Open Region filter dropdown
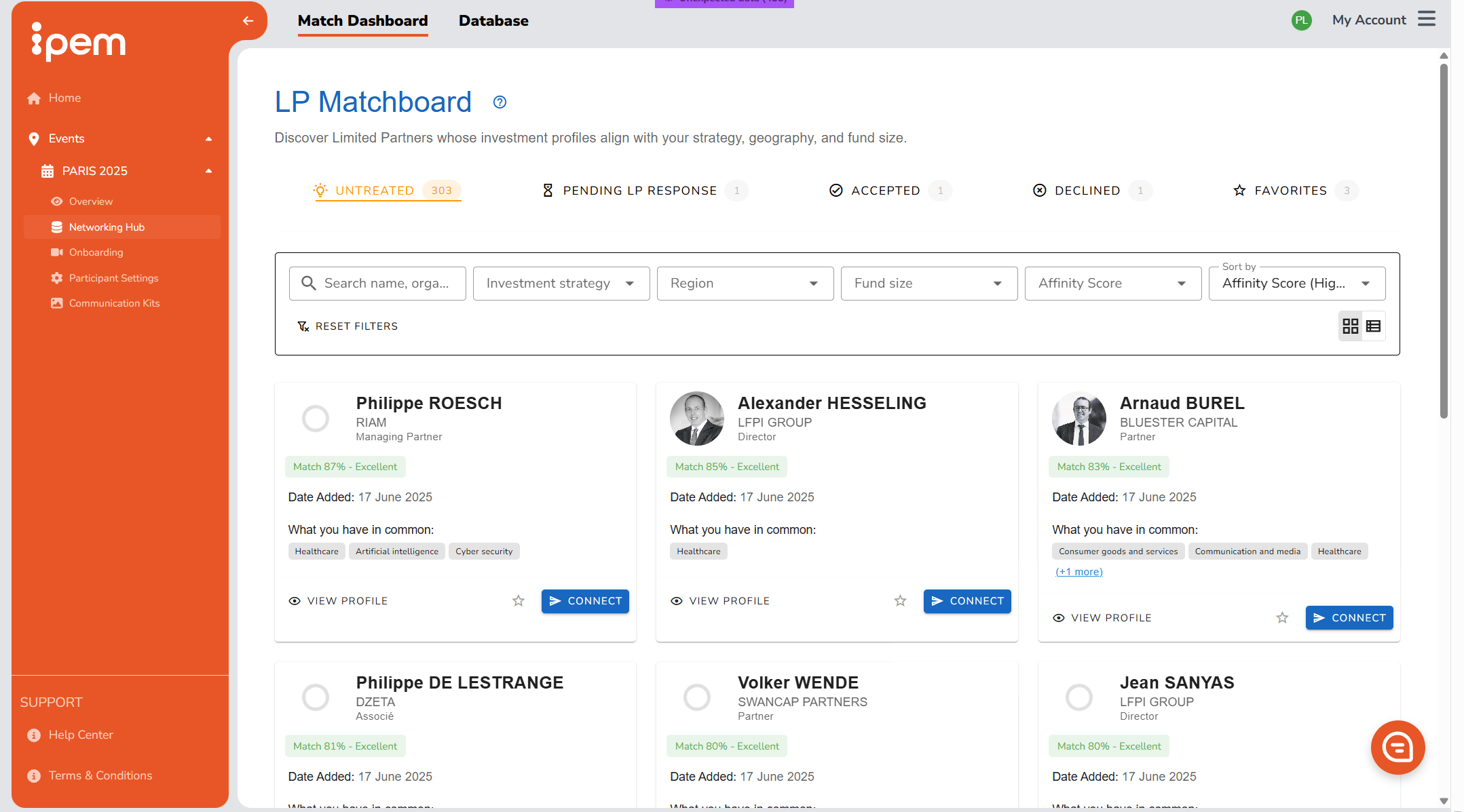The width and height of the screenshot is (1464, 812). coord(745,284)
